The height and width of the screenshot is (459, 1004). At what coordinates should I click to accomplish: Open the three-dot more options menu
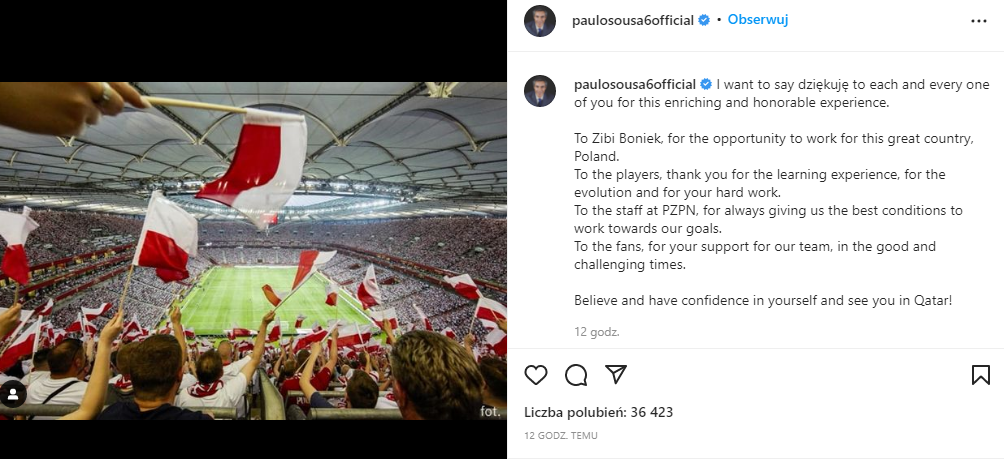[979, 21]
